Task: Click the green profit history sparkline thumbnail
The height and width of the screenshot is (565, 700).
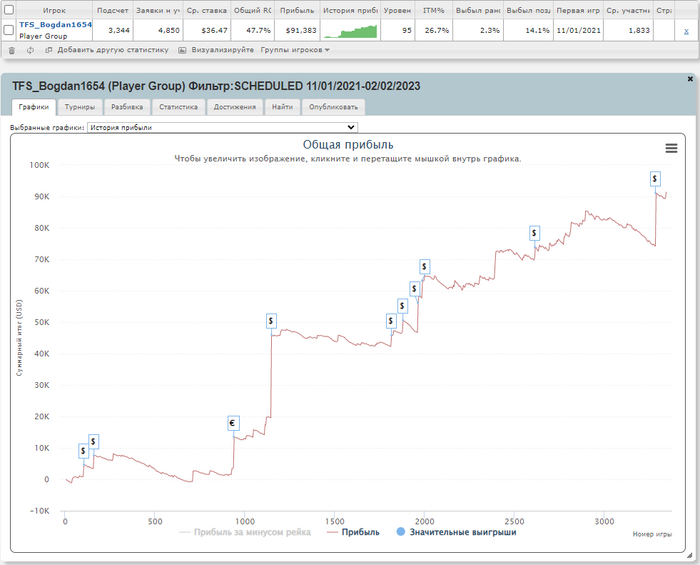Action: [350, 31]
